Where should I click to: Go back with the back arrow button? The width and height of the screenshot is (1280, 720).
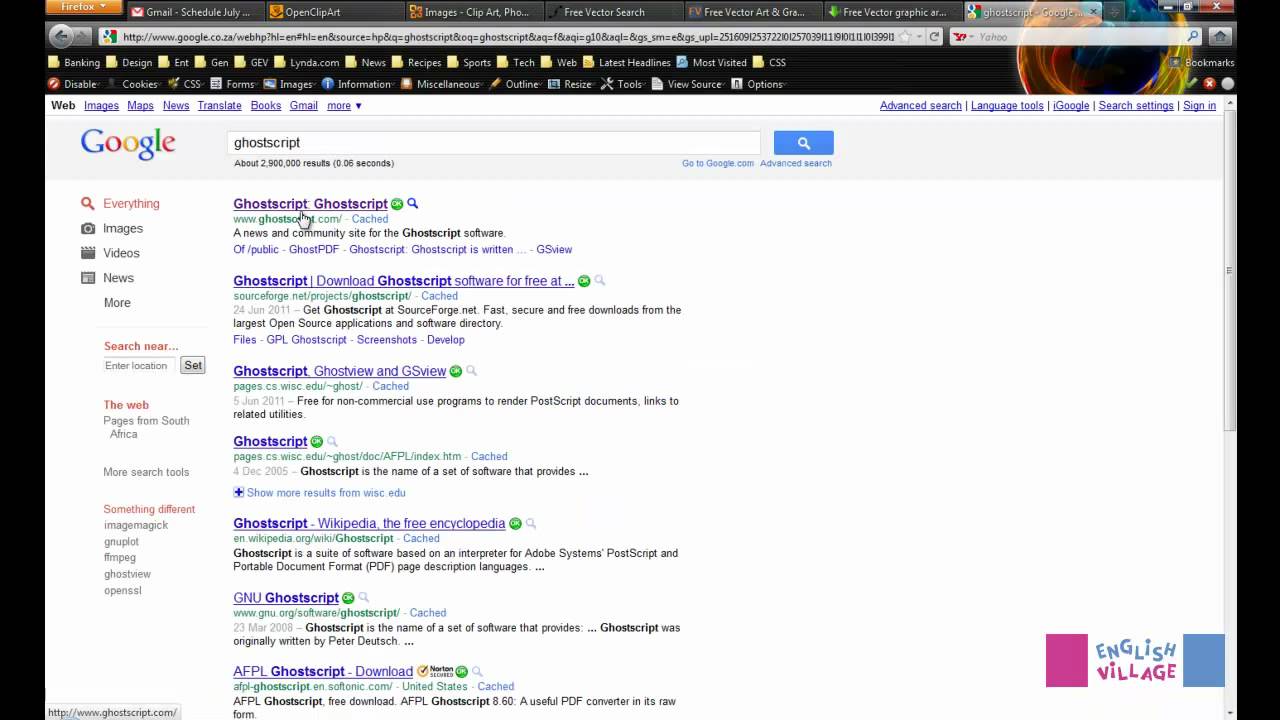coord(61,37)
